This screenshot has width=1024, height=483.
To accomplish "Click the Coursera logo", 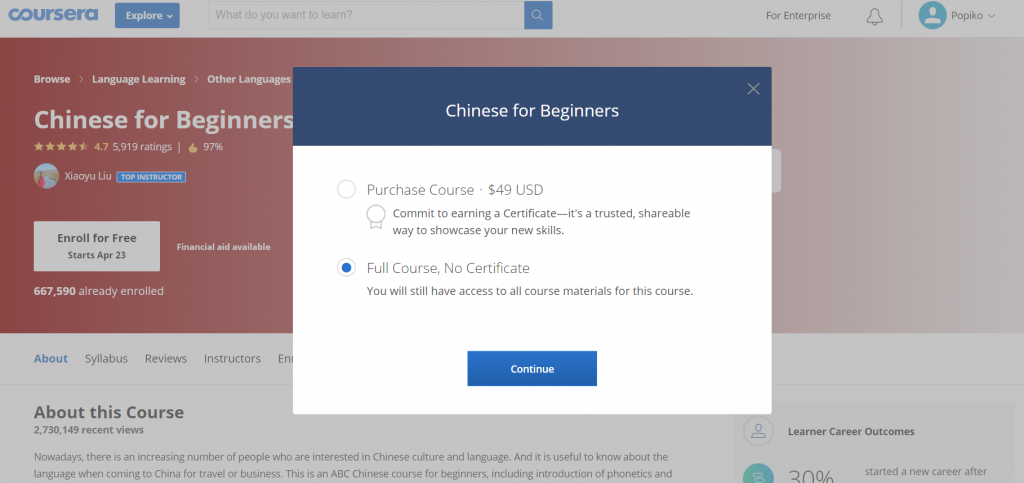I will point(54,14).
